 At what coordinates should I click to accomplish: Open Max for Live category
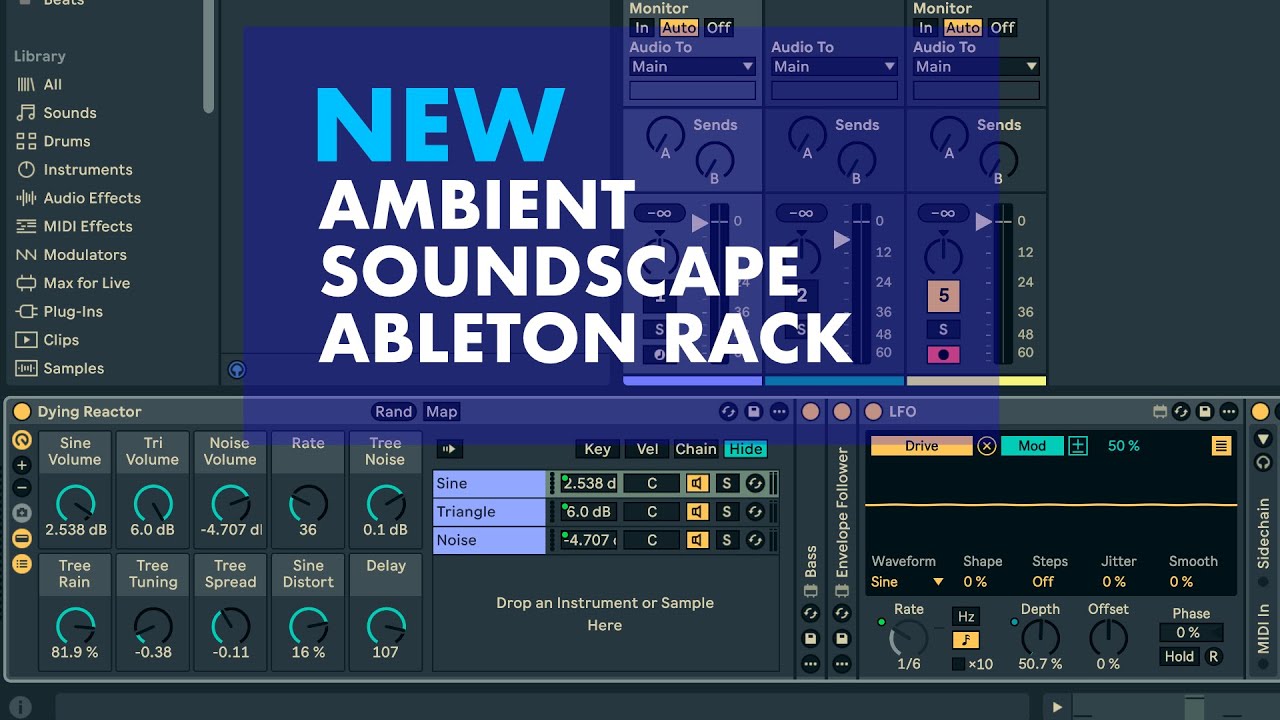click(x=87, y=283)
